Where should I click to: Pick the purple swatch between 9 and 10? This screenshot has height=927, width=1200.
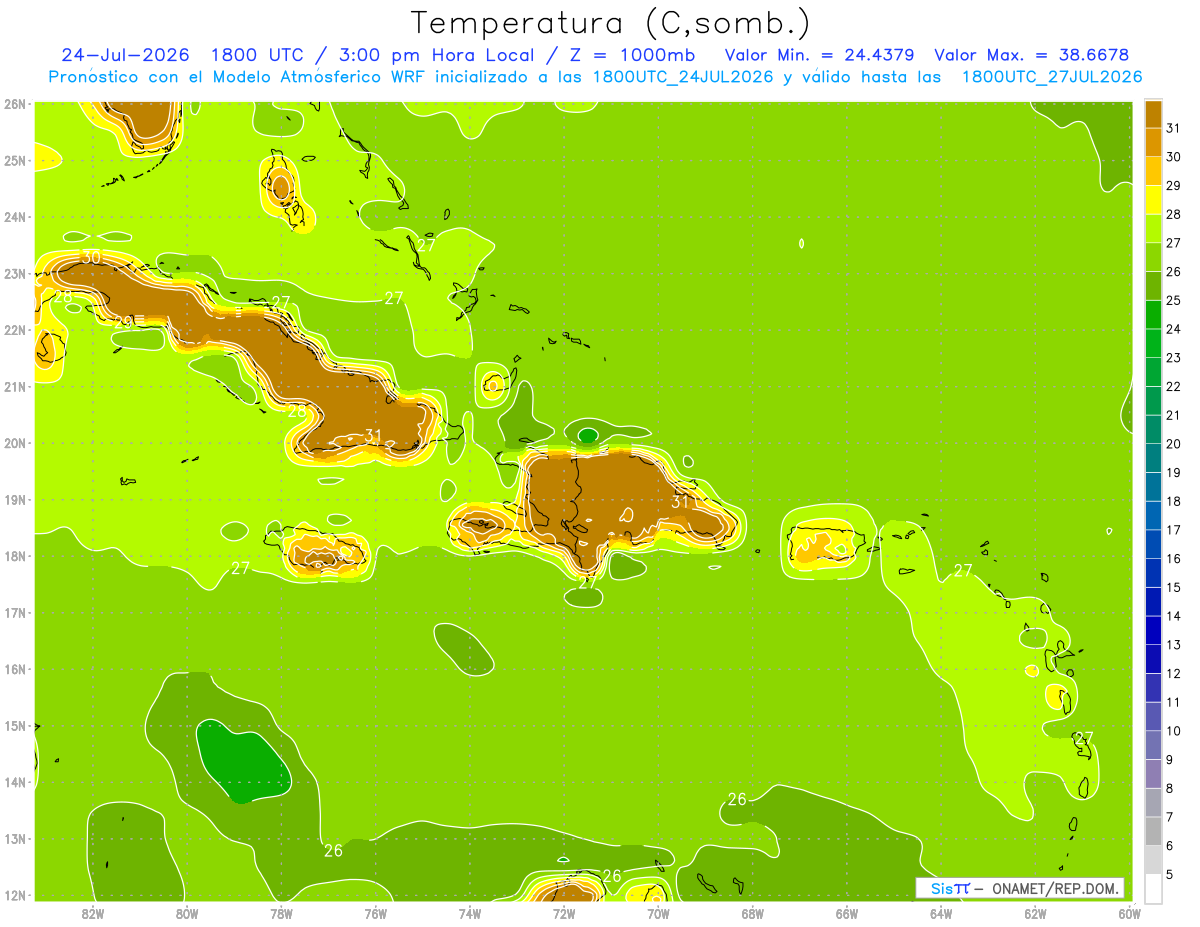pos(1153,744)
